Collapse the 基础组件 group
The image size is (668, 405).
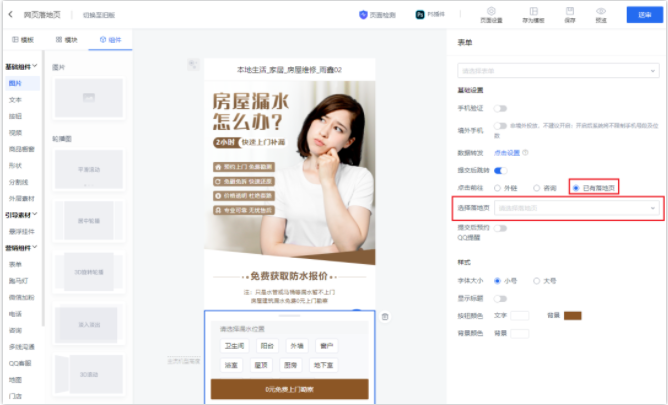(x=21, y=66)
